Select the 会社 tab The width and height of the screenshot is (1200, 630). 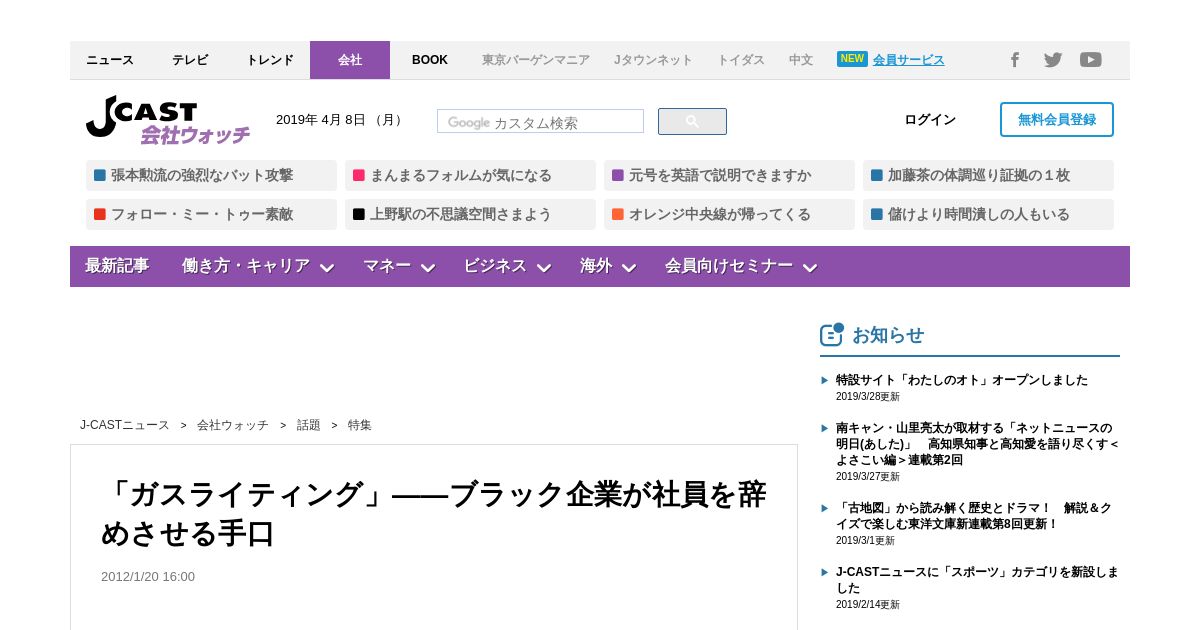(350, 60)
